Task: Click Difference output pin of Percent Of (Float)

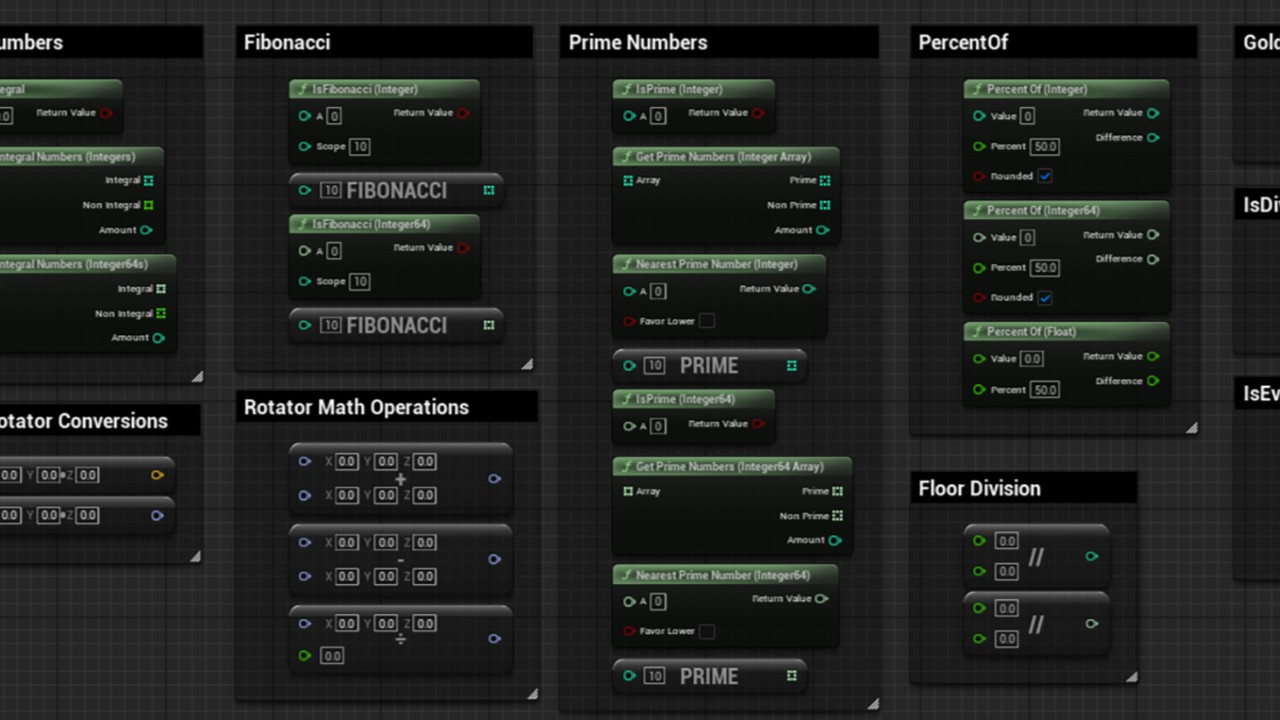Action: pyautogui.click(x=1153, y=381)
